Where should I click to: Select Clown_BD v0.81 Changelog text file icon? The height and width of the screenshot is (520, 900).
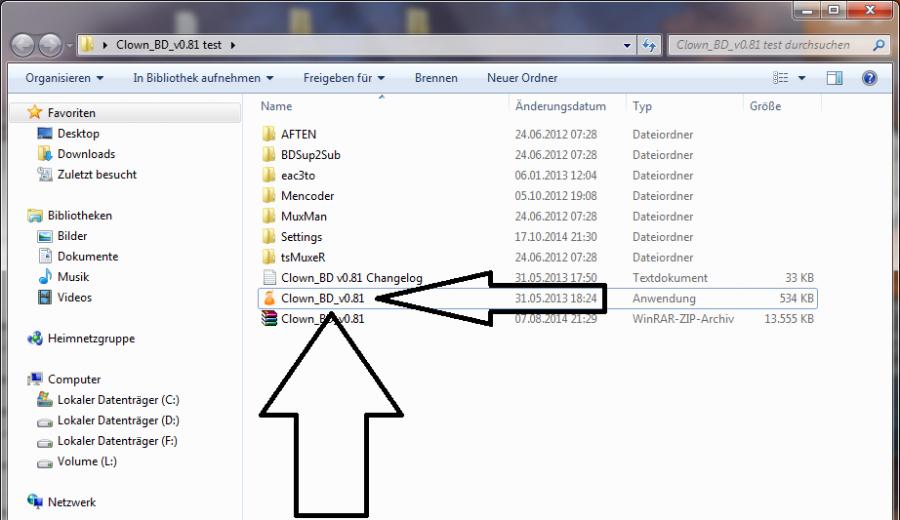point(269,278)
